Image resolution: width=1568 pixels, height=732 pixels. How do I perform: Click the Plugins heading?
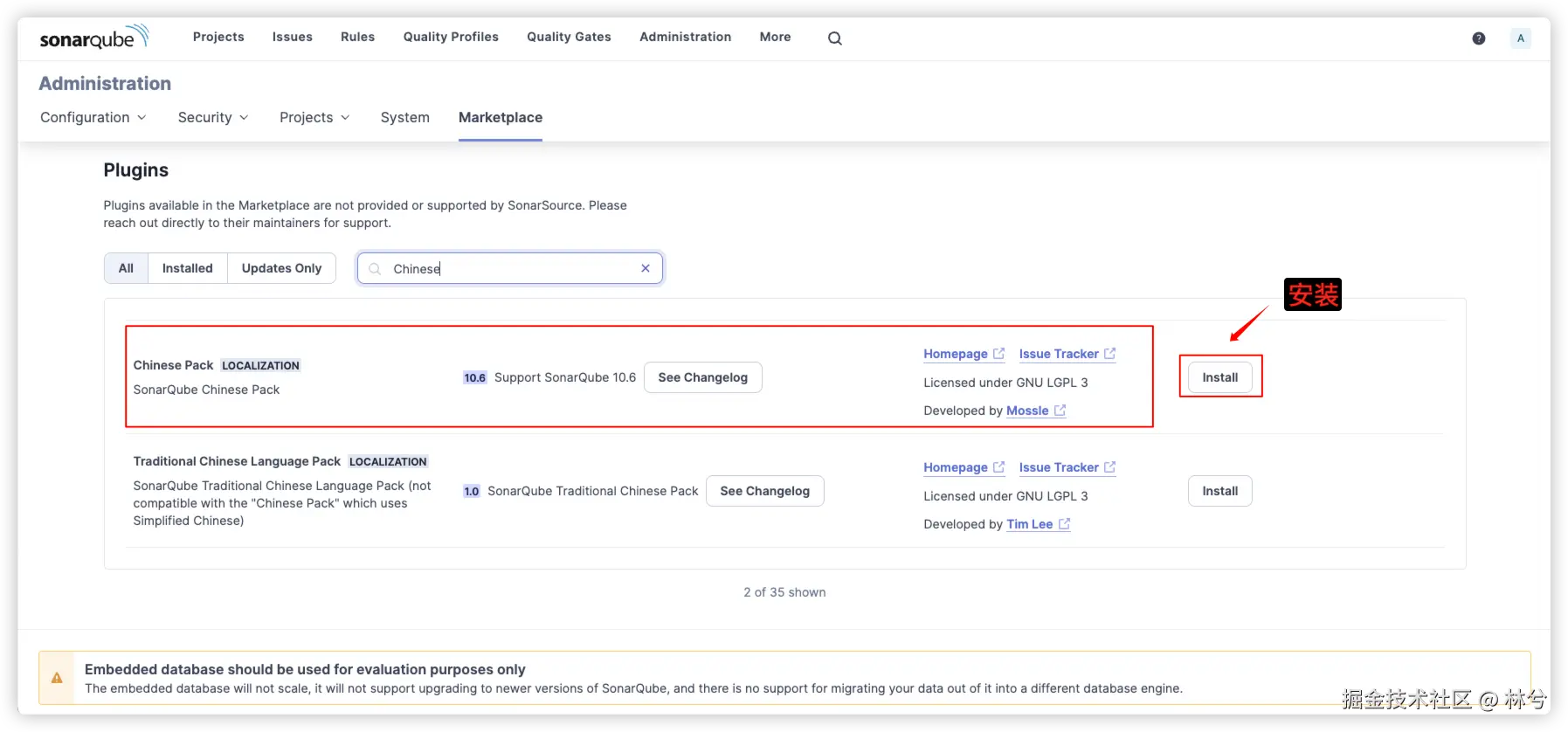click(x=135, y=170)
